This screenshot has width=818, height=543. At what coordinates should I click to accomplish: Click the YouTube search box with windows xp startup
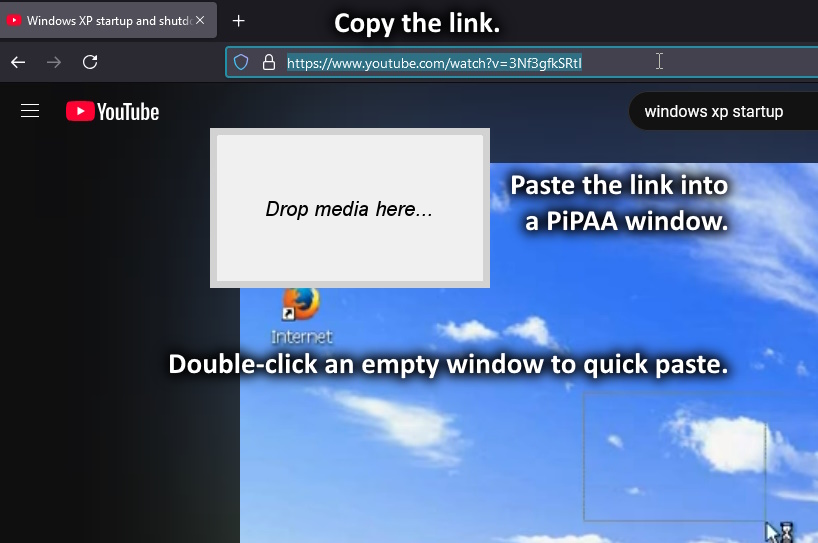(x=723, y=112)
